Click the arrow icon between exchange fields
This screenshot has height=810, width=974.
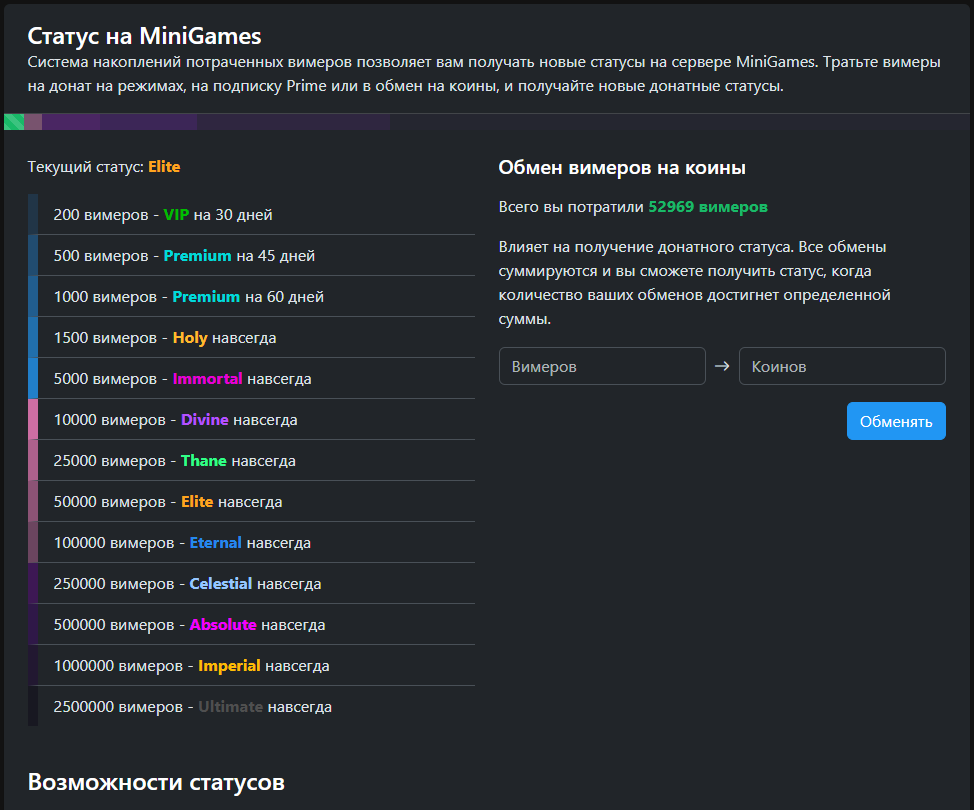click(x=722, y=366)
